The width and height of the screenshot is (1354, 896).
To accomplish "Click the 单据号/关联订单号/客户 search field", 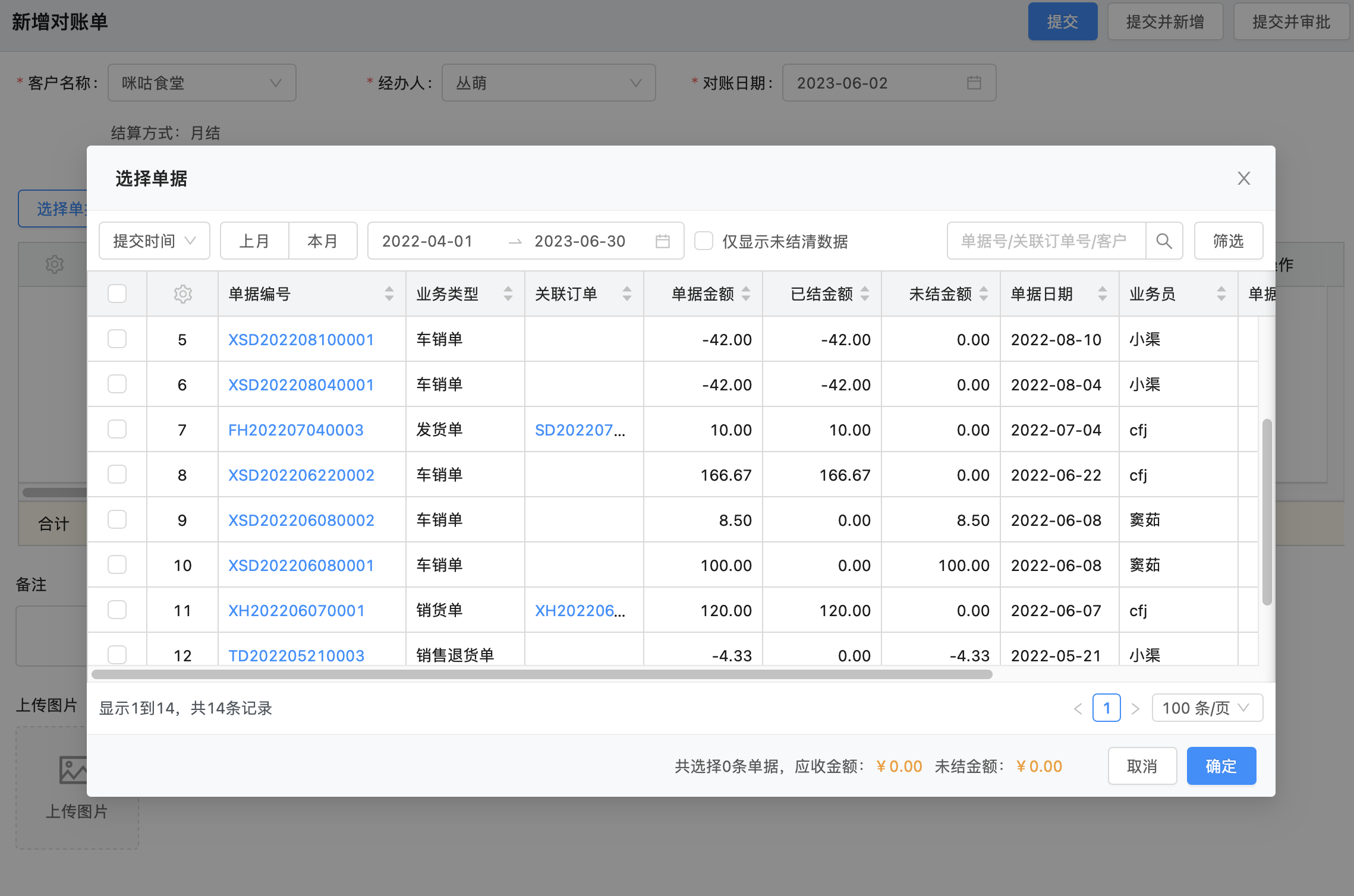I will [1045, 241].
